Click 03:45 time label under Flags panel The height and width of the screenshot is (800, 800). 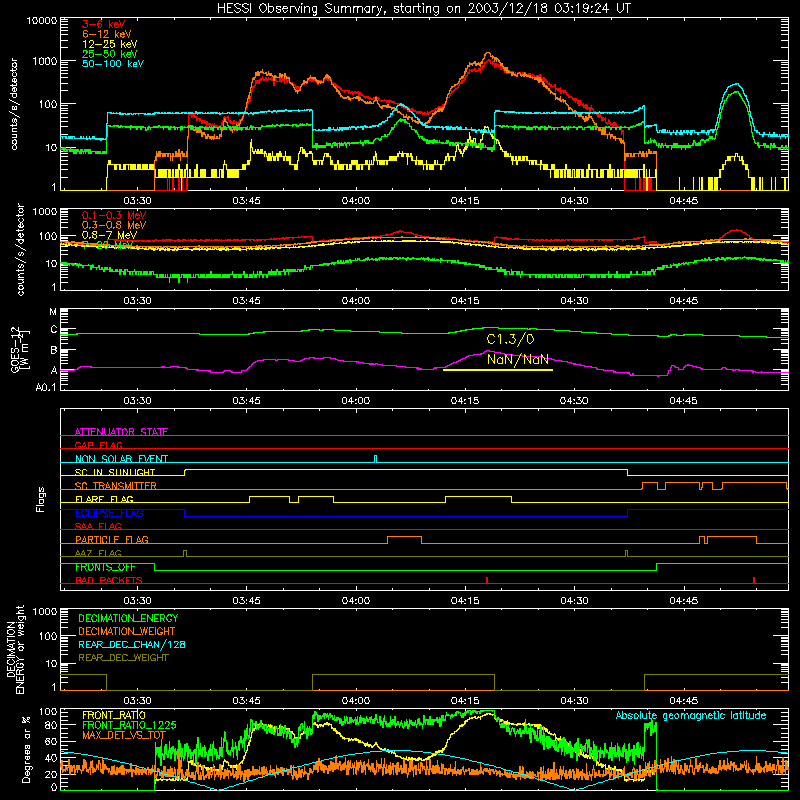click(246, 601)
